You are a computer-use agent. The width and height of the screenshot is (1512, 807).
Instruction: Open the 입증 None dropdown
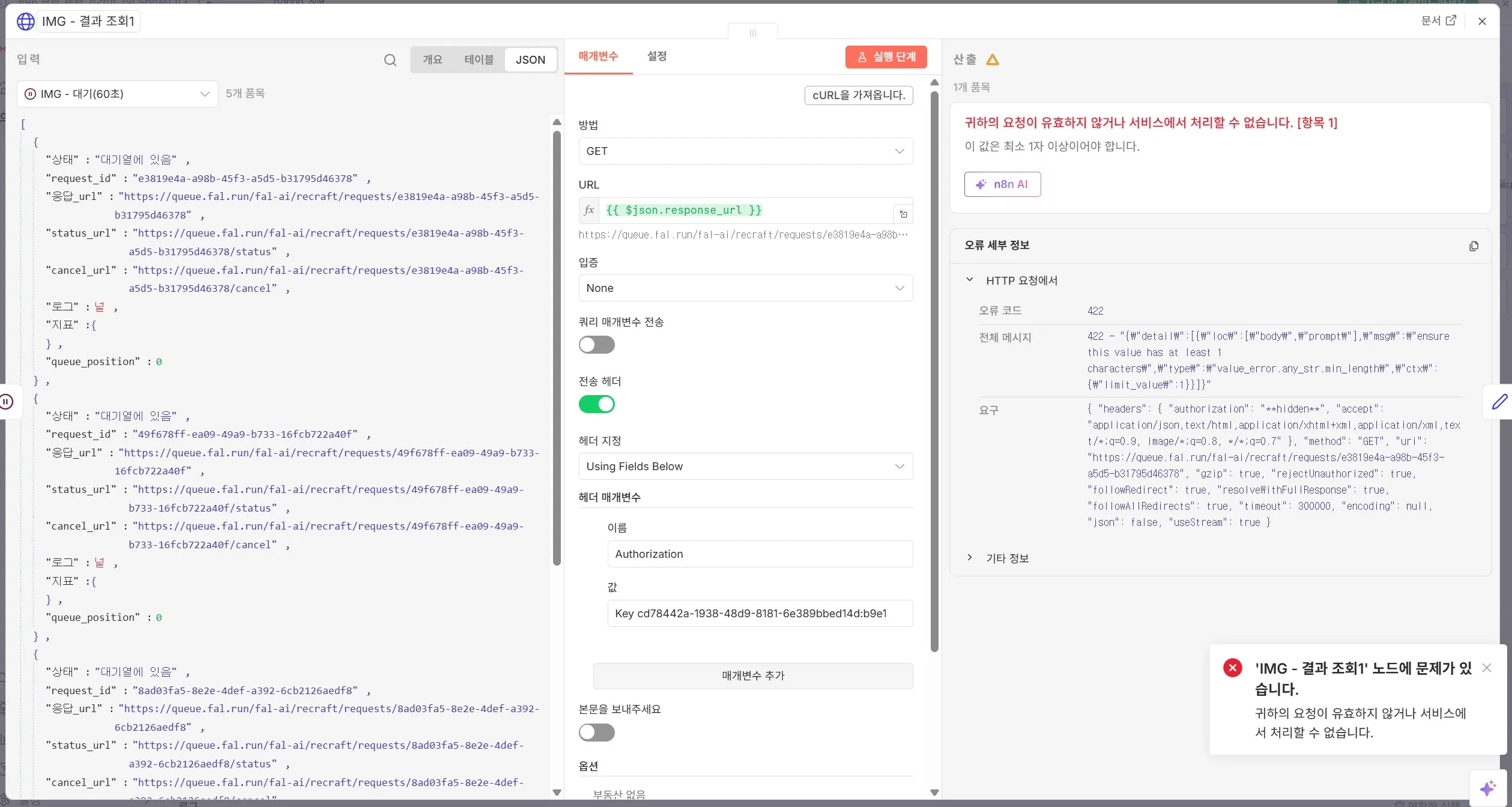745,288
